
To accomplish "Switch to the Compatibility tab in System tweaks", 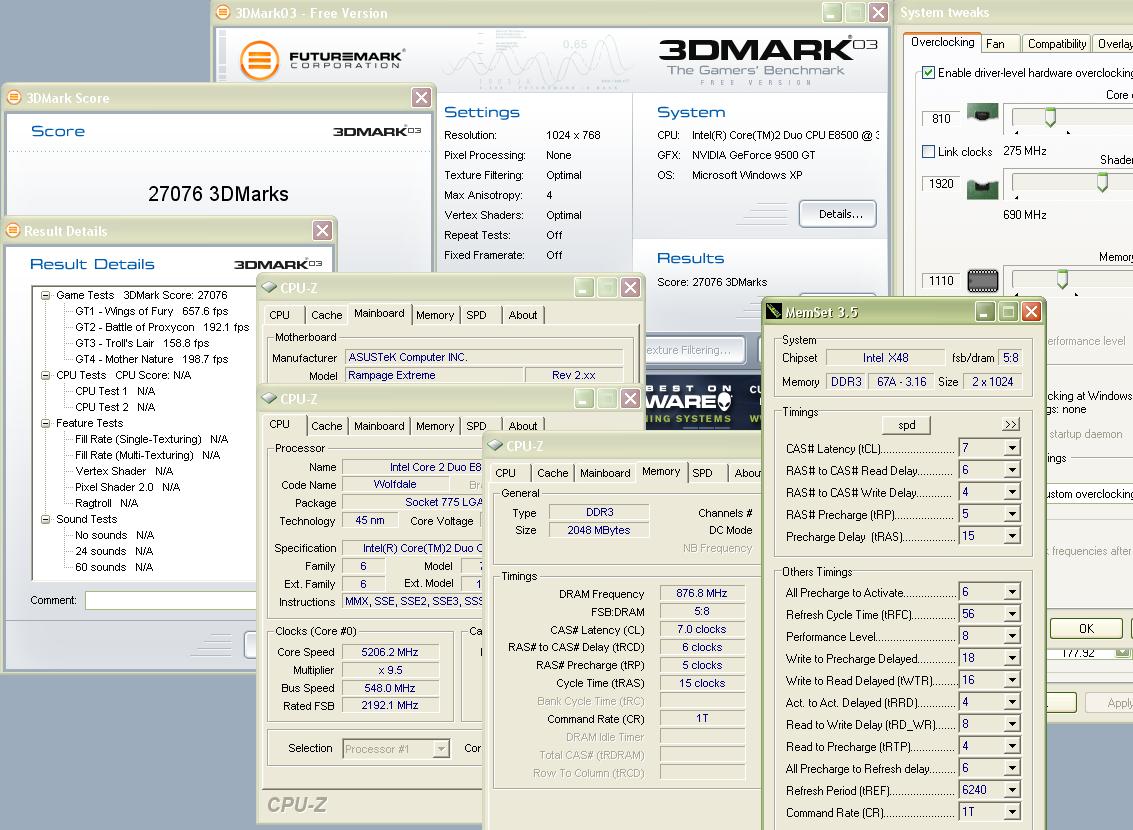I will [1056, 44].
